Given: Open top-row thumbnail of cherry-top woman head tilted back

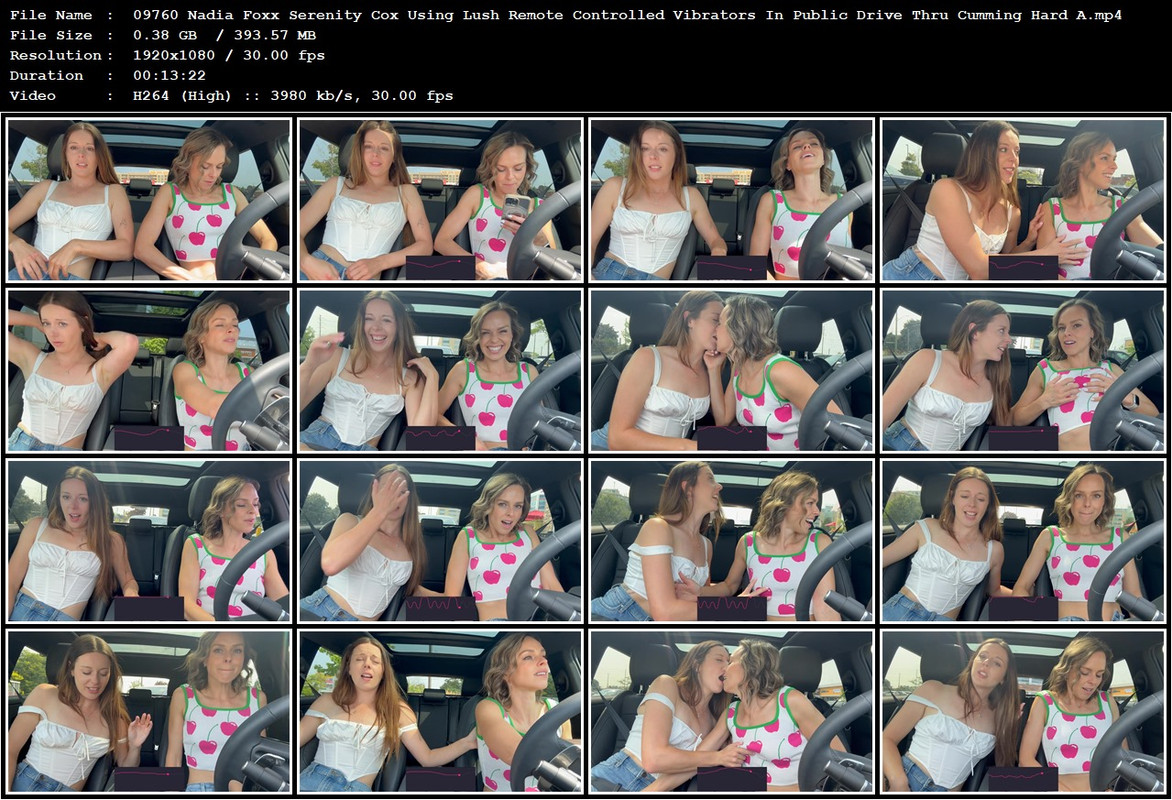Looking at the screenshot, I should (x=732, y=200).
